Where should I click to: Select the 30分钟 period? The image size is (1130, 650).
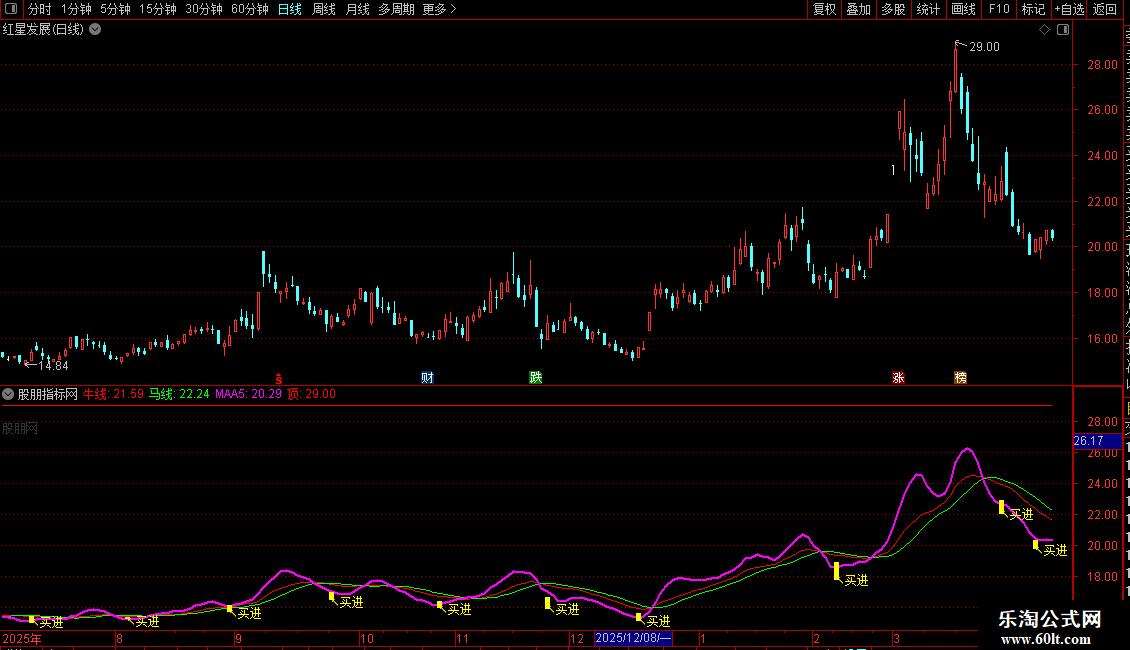click(x=204, y=9)
